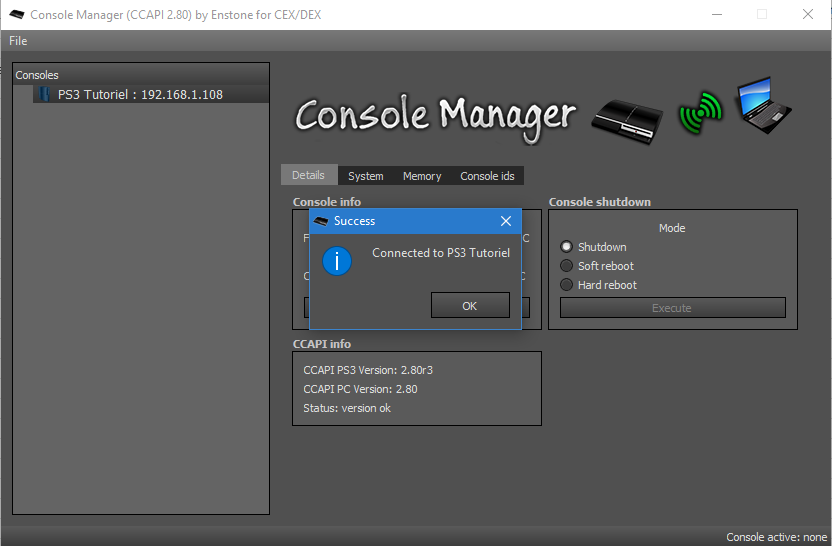
Task: Open the File menu
Action: (x=18, y=41)
